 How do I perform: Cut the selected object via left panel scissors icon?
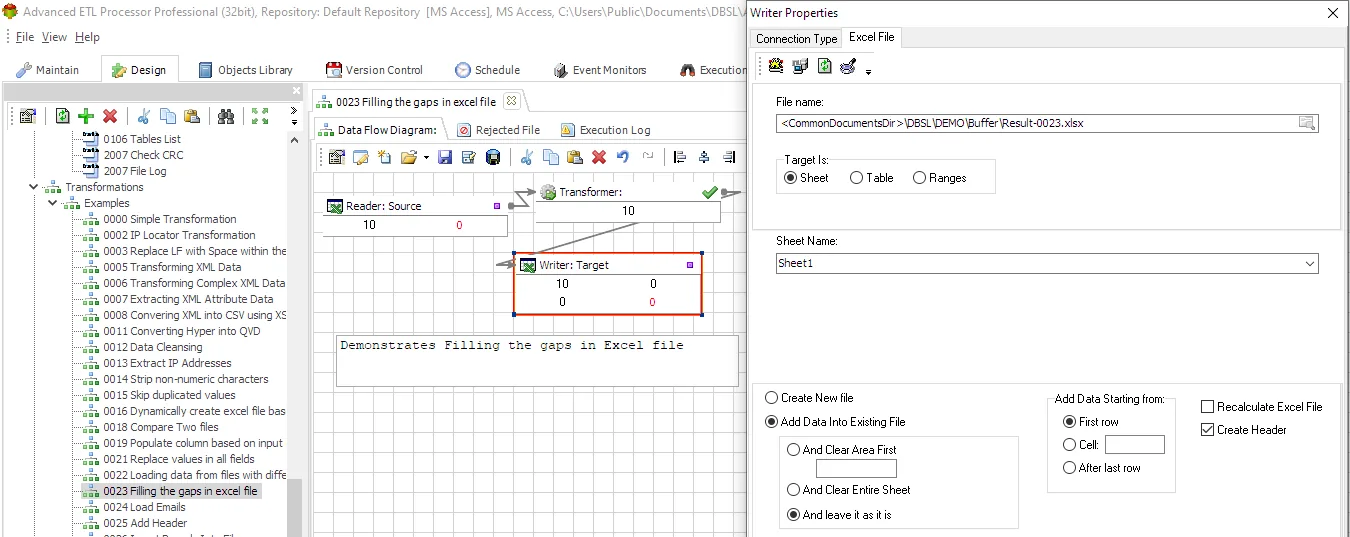(x=144, y=116)
